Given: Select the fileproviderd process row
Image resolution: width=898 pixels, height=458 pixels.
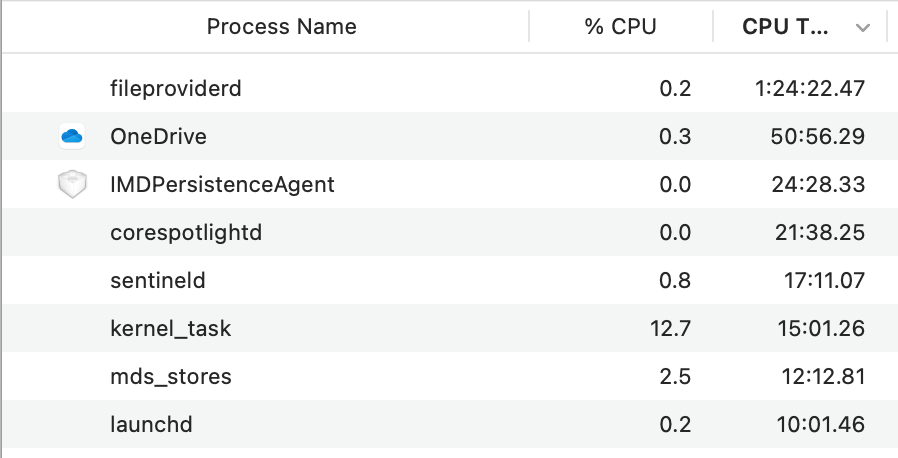Looking at the screenshot, I should click(x=449, y=88).
